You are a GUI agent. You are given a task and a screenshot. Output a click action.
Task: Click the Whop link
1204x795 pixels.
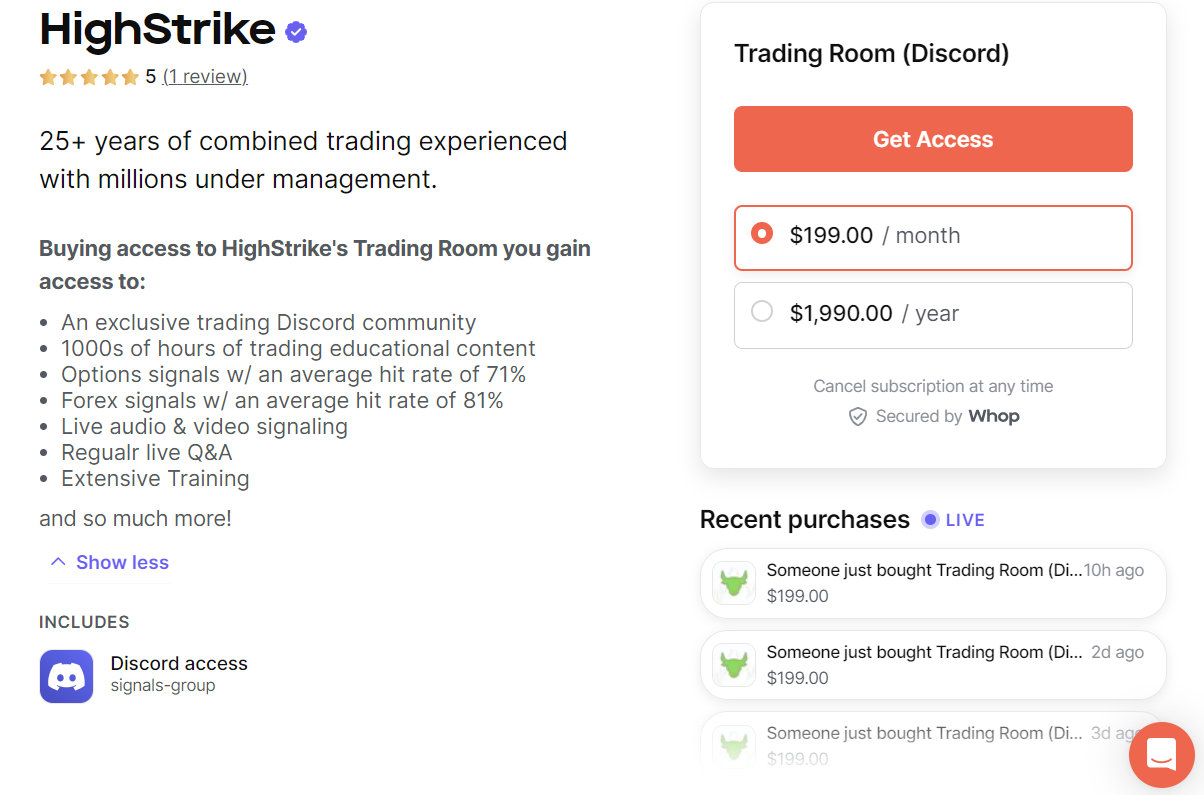click(x=994, y=416)
